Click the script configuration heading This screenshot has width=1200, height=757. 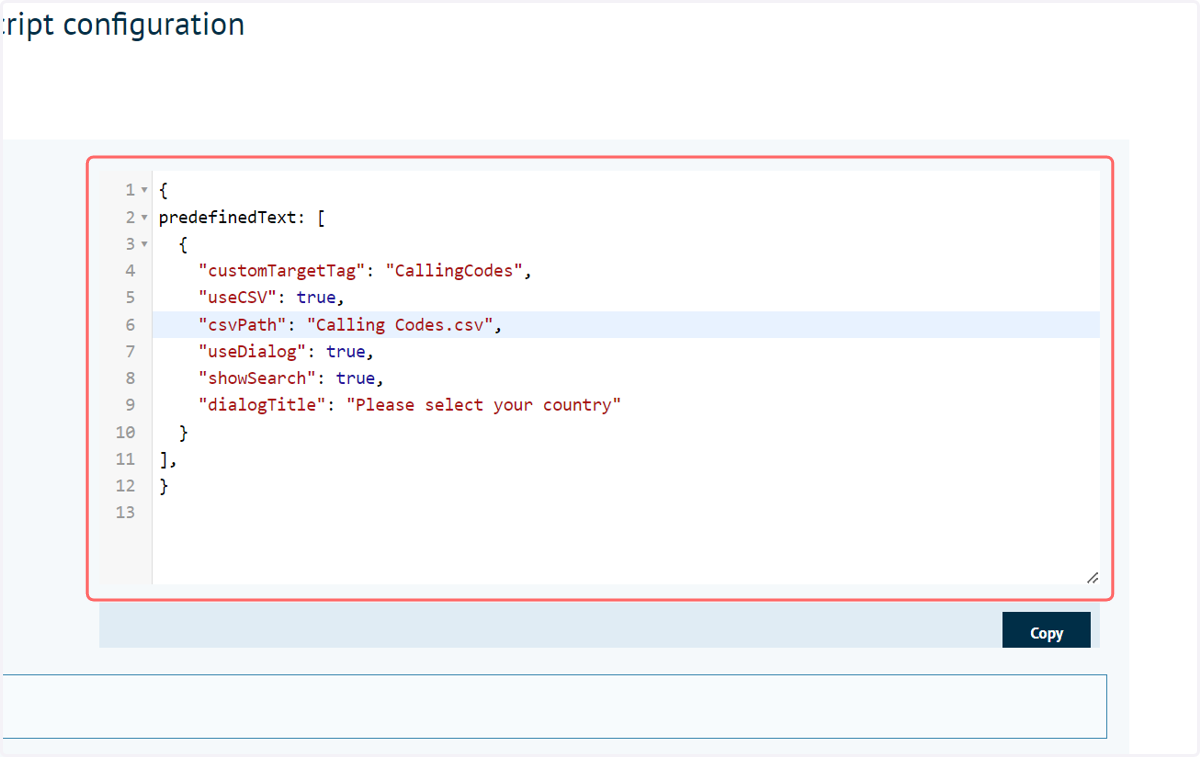pyautogui.click(x=123, y=24)
